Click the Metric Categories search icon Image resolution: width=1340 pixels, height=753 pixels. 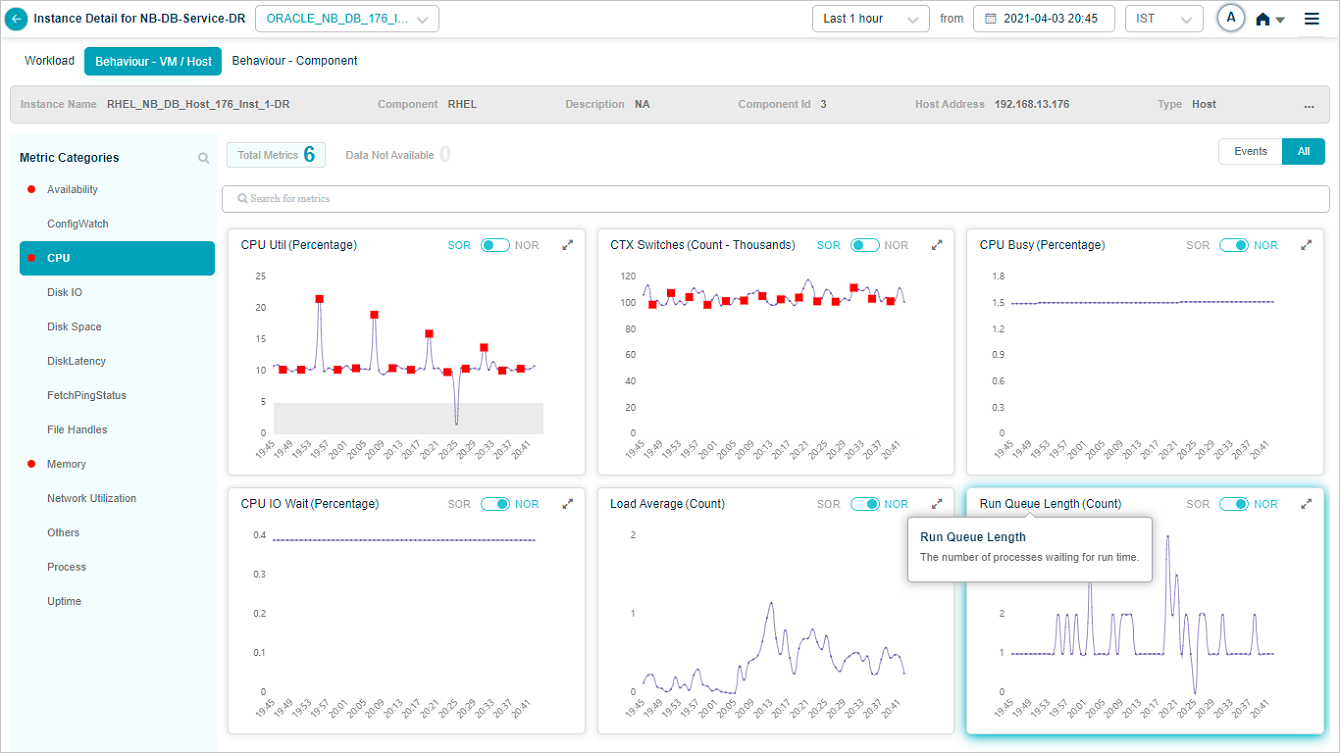pos(203,158)
